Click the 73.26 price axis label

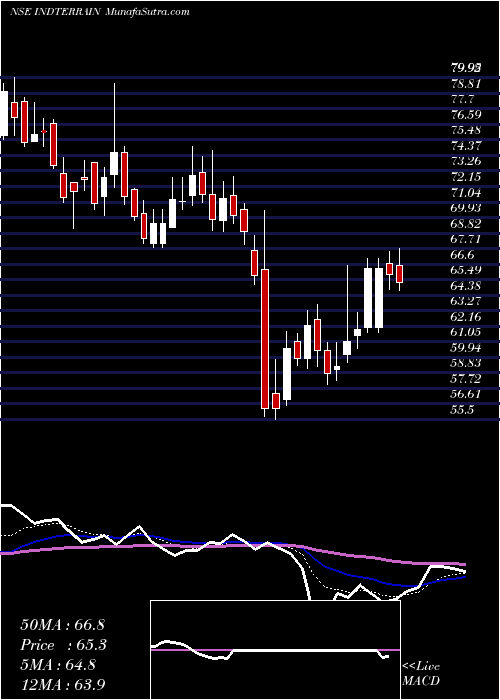pyautogui.click(x=464, y=162)
